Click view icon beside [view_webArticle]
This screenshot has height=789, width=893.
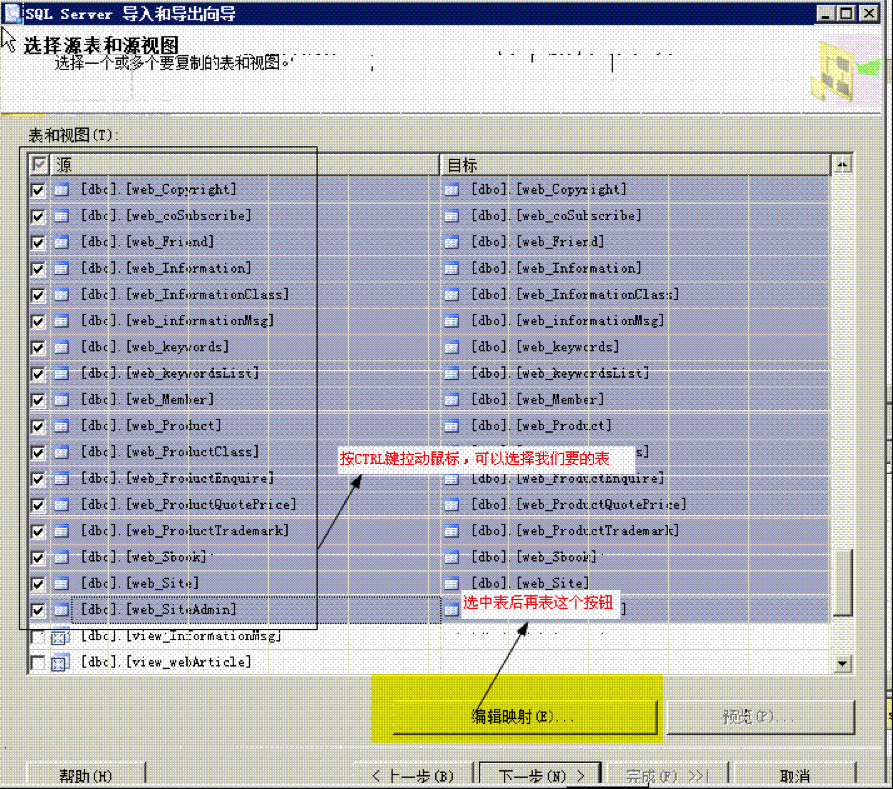point(61,662)
